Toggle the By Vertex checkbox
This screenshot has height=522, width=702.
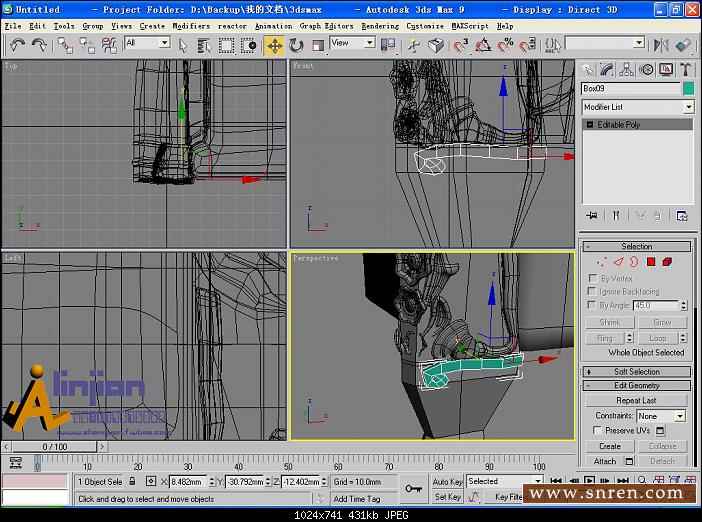592,278
